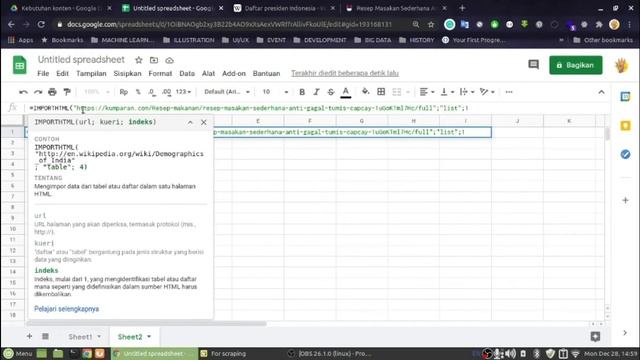Show all sheets list

coord(45,336)
